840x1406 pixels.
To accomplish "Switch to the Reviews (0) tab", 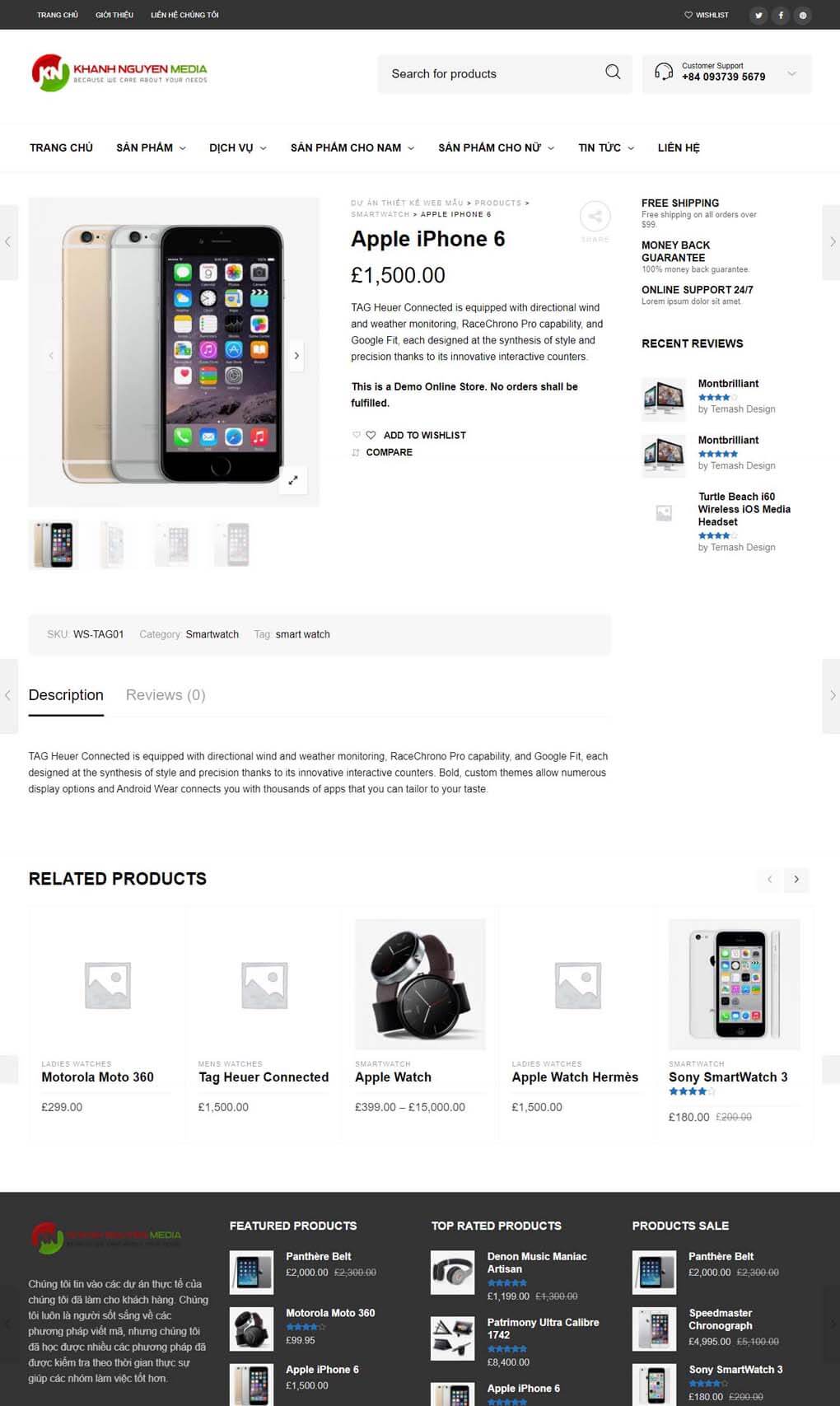I will [166, 695].
